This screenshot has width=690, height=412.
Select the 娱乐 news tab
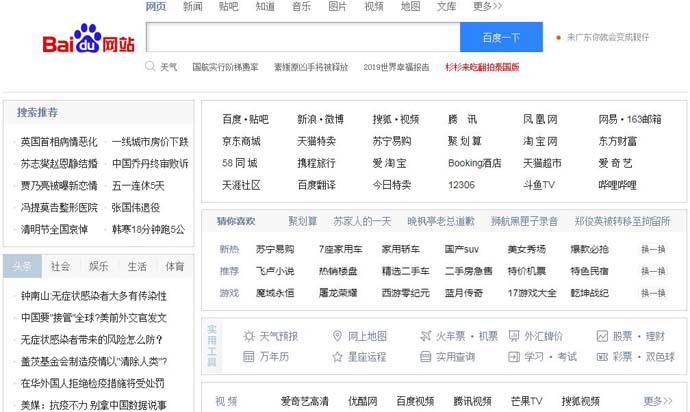pyautogui.click(x=99, y=266)
